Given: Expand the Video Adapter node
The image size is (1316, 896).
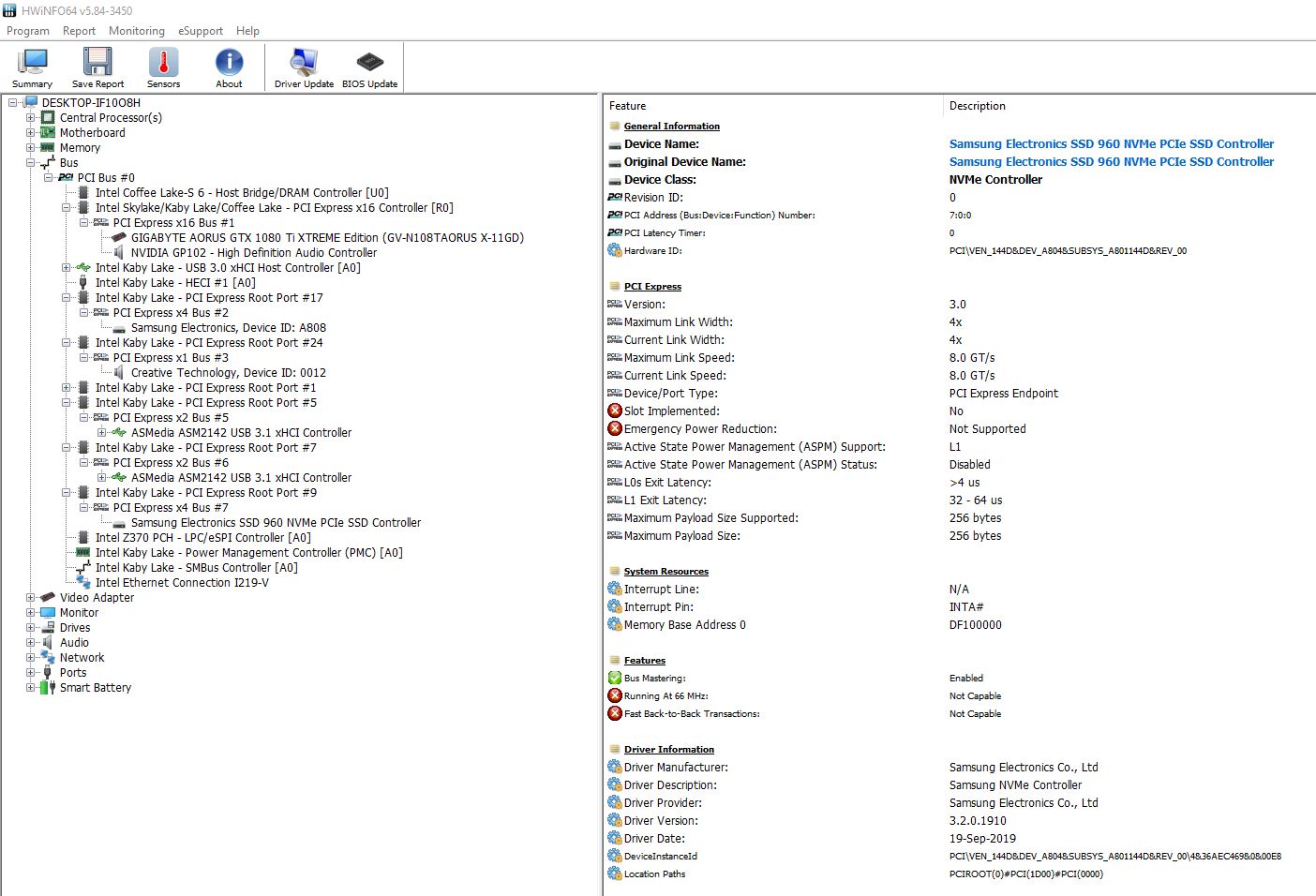Looking at the screenshot, I should 31,598.
